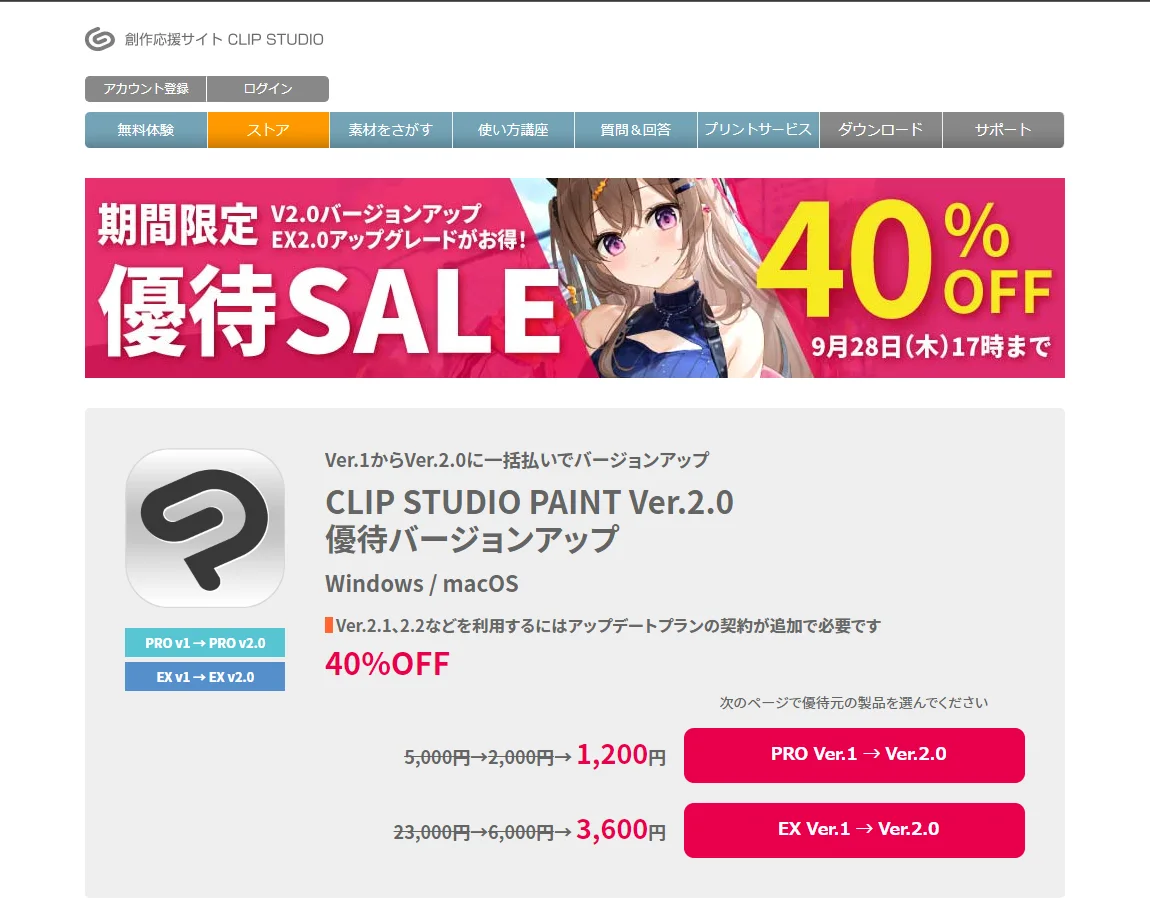This screenshot has height=913, width=1150.
Task: Click the CLIP STUDIO PAINT Ver.2.0 heading
Action: coord(529,501)
